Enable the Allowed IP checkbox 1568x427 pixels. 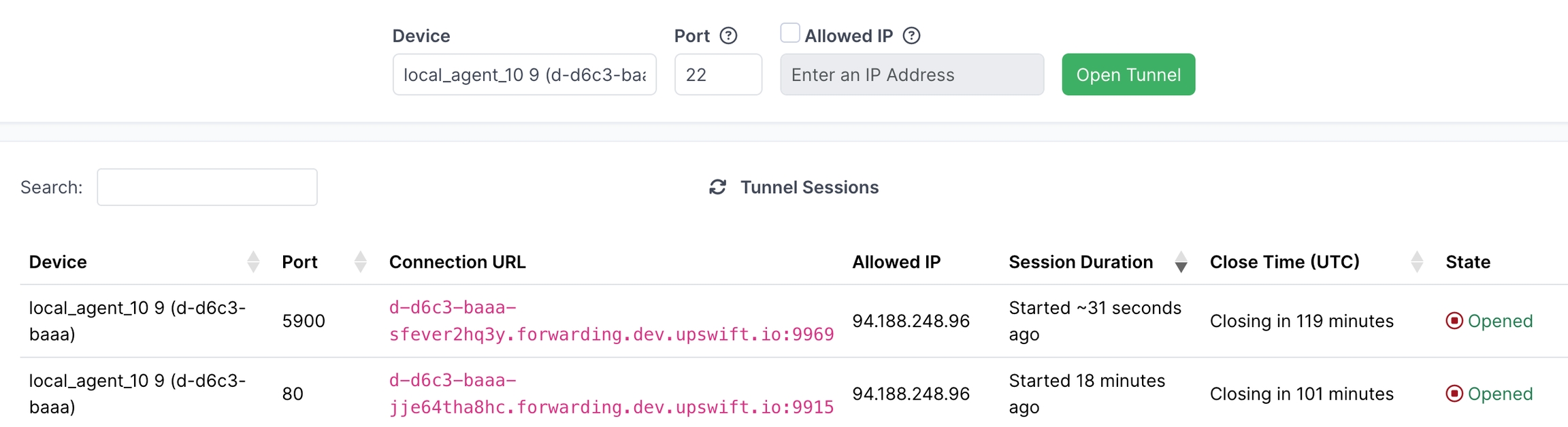point(789,33)
